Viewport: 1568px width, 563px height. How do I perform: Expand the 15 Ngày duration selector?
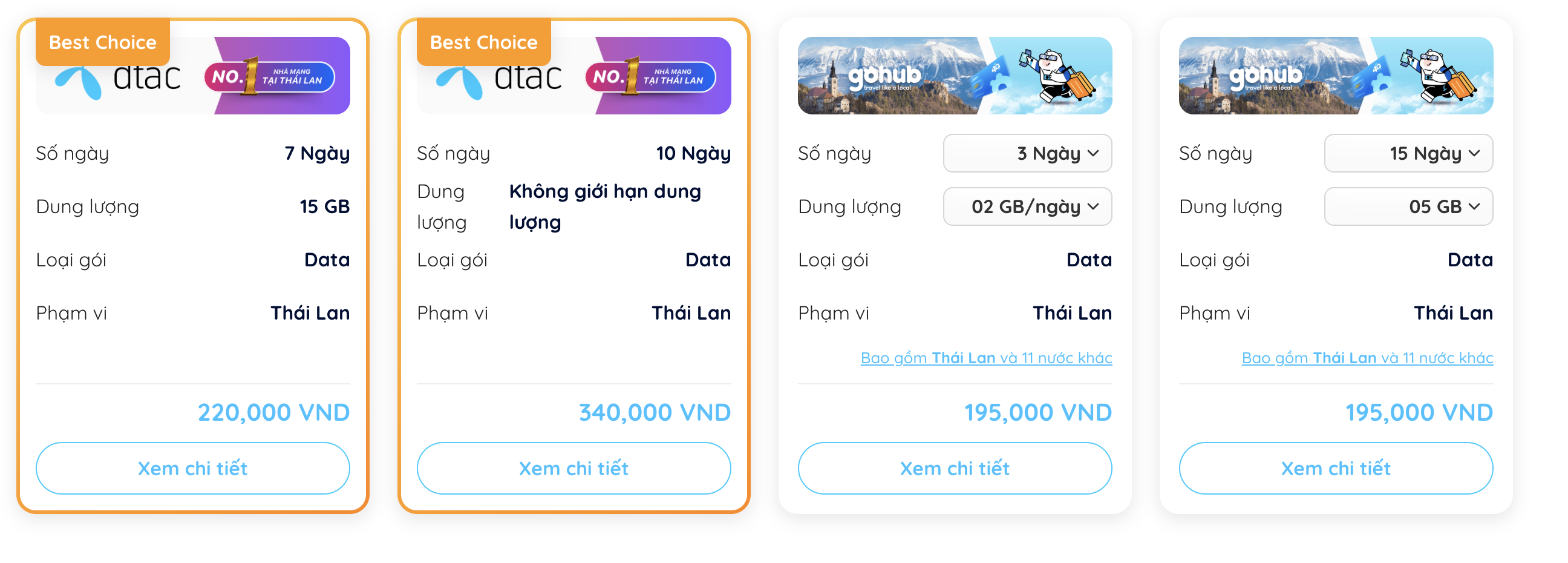pos(1408,154)
